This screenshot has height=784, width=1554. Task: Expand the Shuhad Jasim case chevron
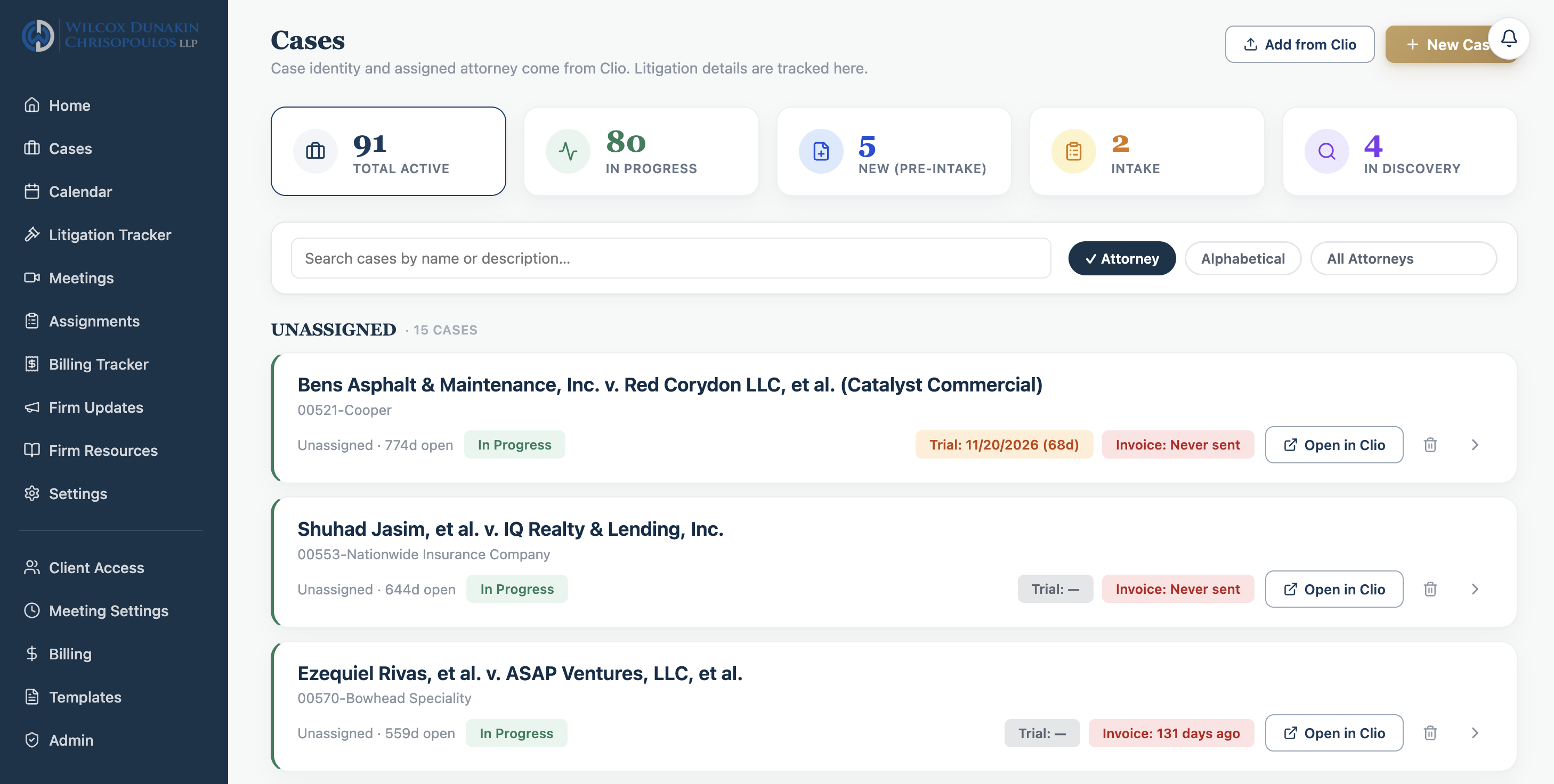(x=1475, y=589)
